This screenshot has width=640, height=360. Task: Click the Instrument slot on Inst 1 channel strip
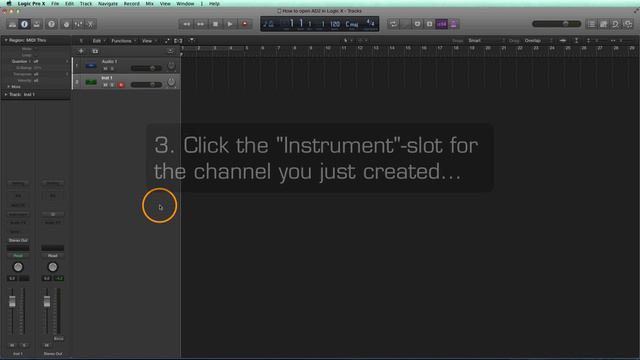18,214
